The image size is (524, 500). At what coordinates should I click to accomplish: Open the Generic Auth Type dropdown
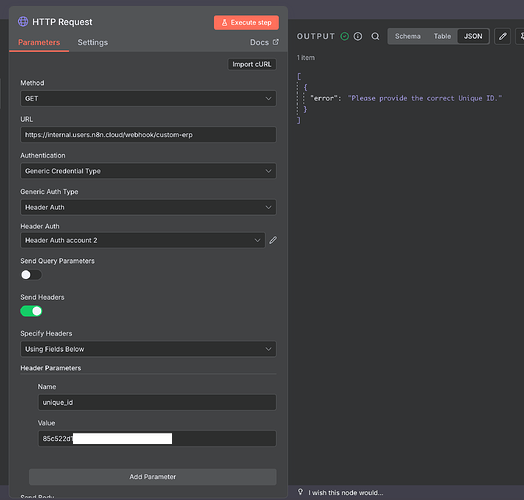148,207
